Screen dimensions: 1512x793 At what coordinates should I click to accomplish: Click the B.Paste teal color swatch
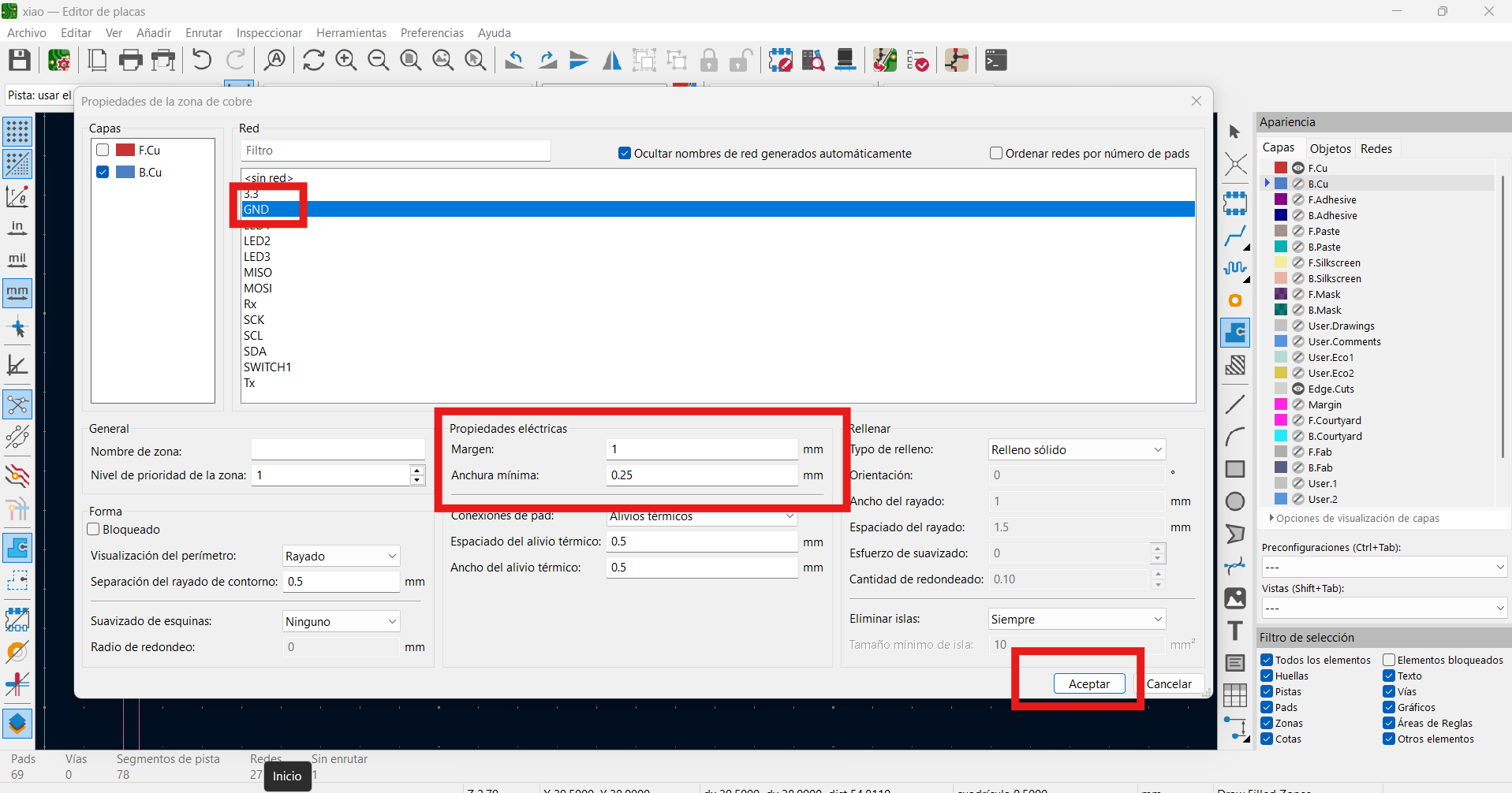coord(1281,247)
